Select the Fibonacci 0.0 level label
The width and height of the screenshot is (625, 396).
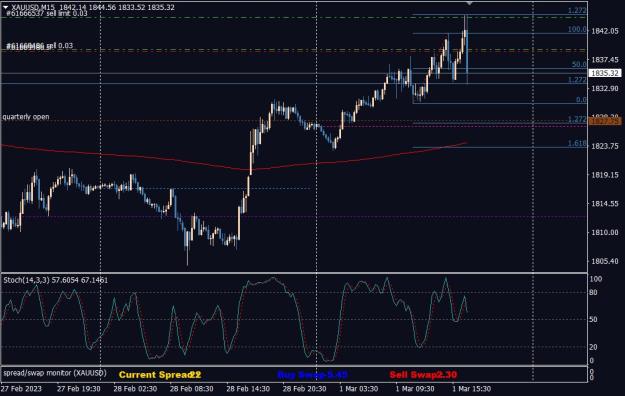581,100
